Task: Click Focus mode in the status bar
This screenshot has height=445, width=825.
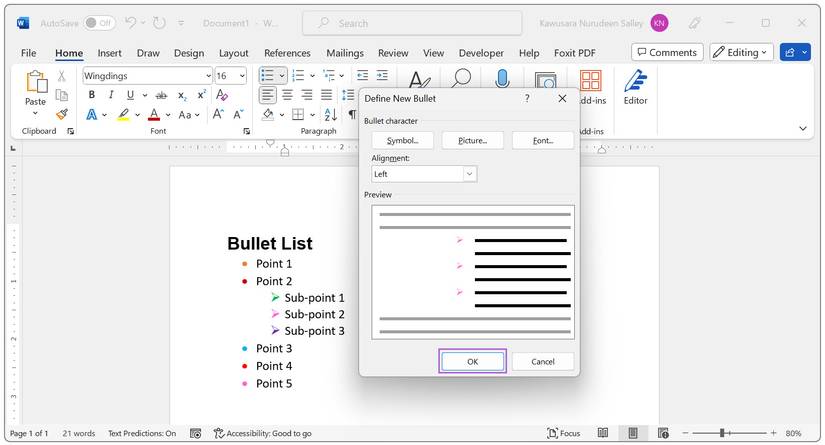Action: pos(564,433)
